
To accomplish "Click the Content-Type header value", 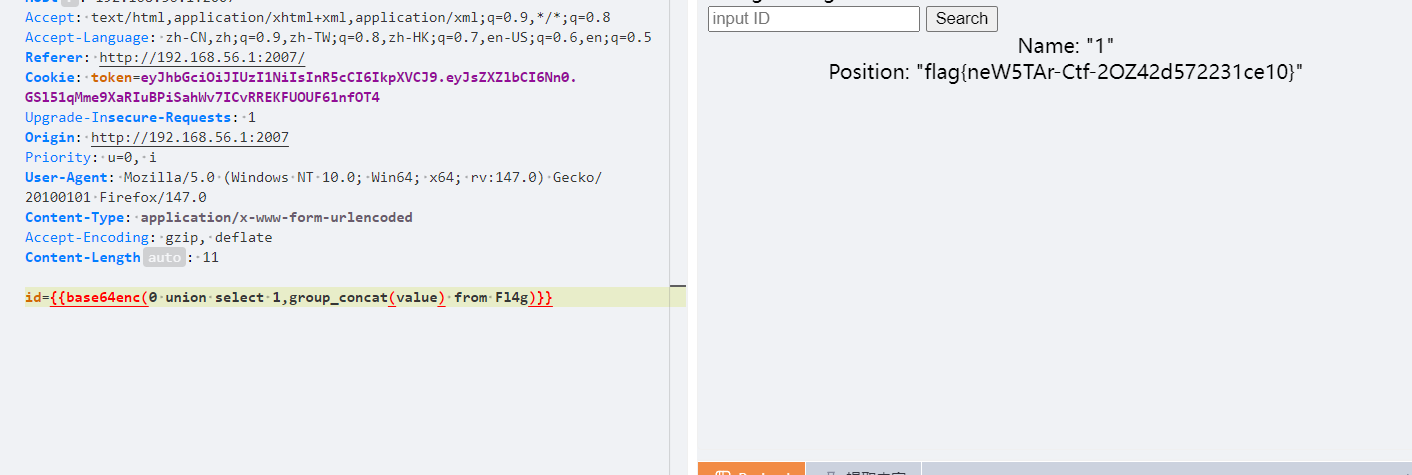I will tap(276, 218).
